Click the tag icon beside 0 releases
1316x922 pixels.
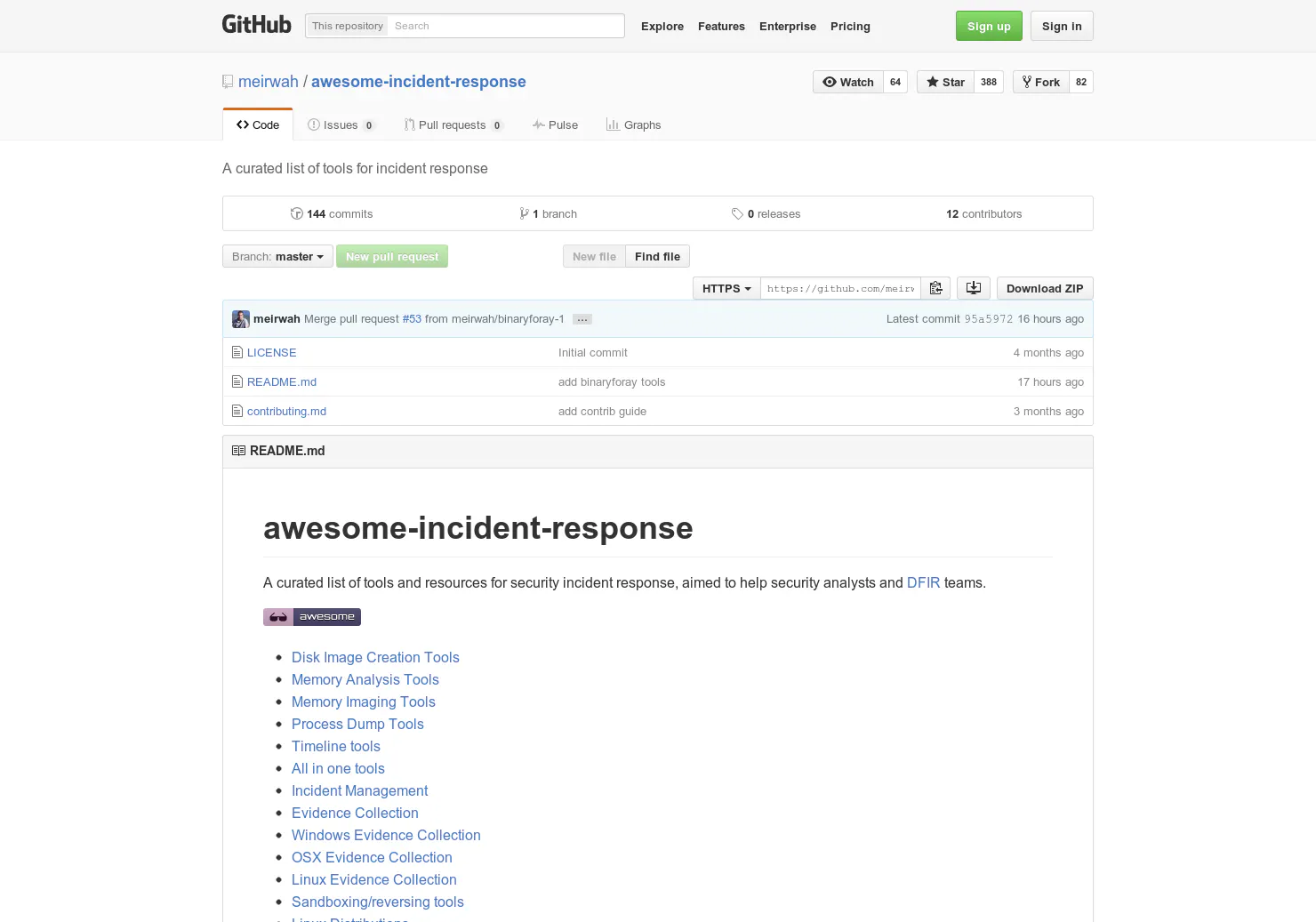click(x=737, y=214)
